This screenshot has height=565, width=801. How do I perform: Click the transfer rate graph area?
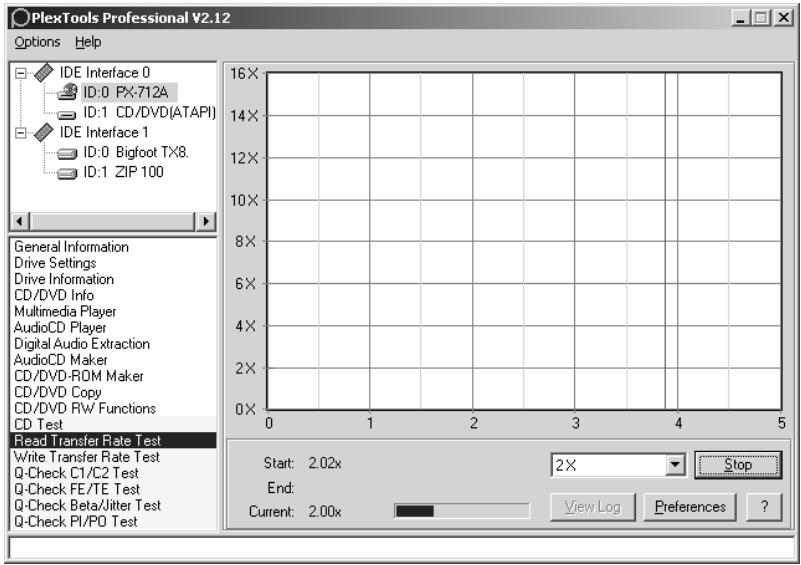[x=524, y=241]
